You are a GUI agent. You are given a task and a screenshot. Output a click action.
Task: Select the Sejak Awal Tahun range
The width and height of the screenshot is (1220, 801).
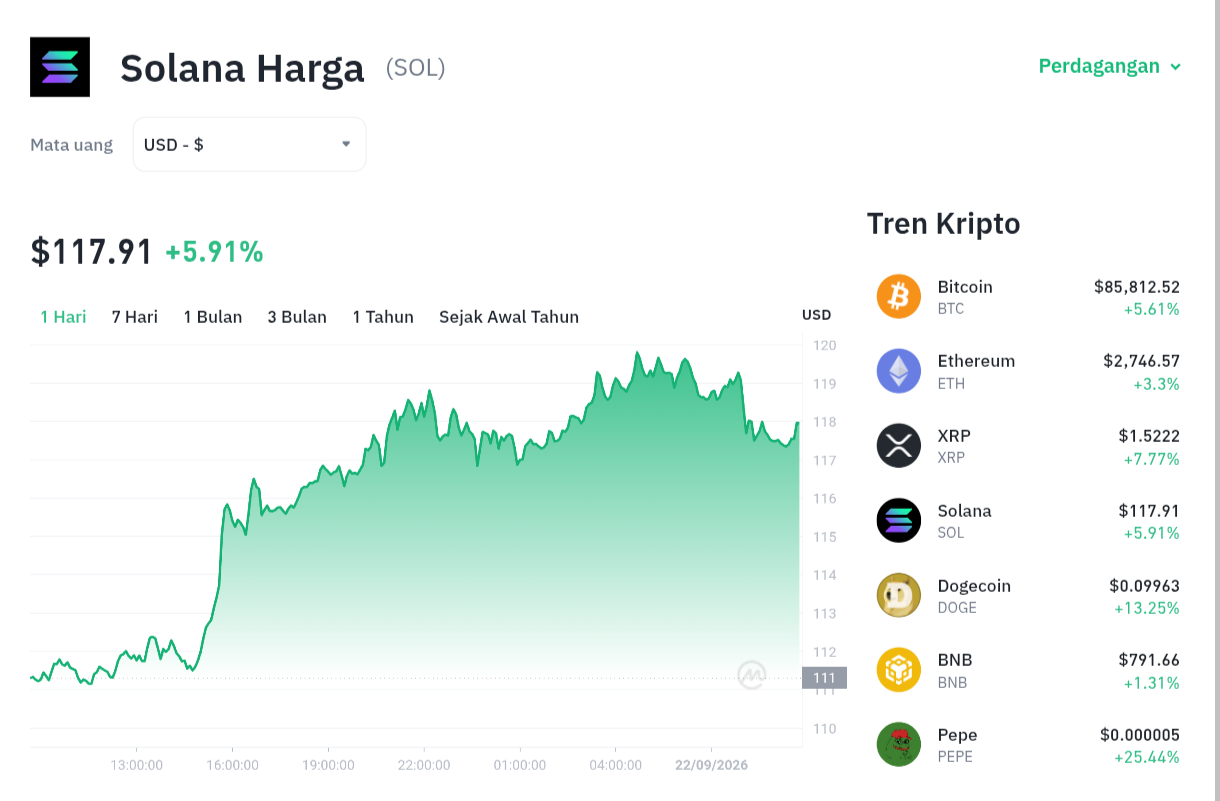(509, 317)
